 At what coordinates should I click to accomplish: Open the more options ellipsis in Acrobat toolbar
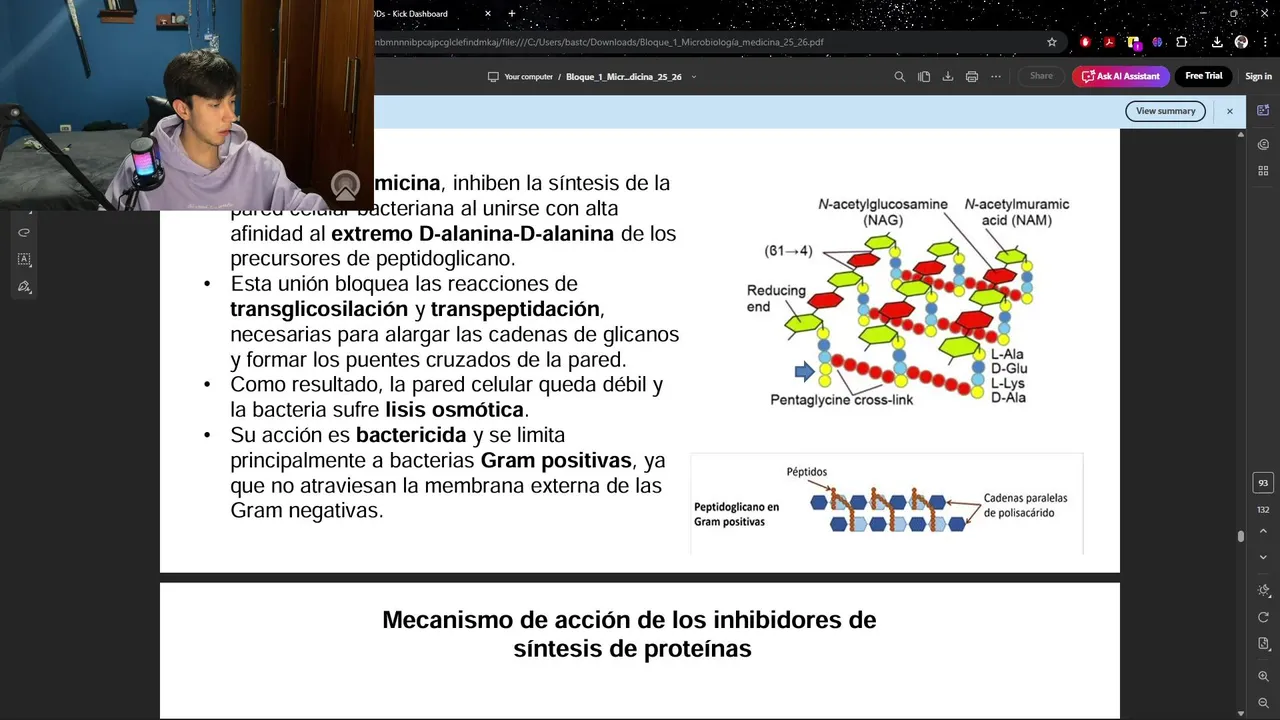pyautogui.click(x=996, y=76)
